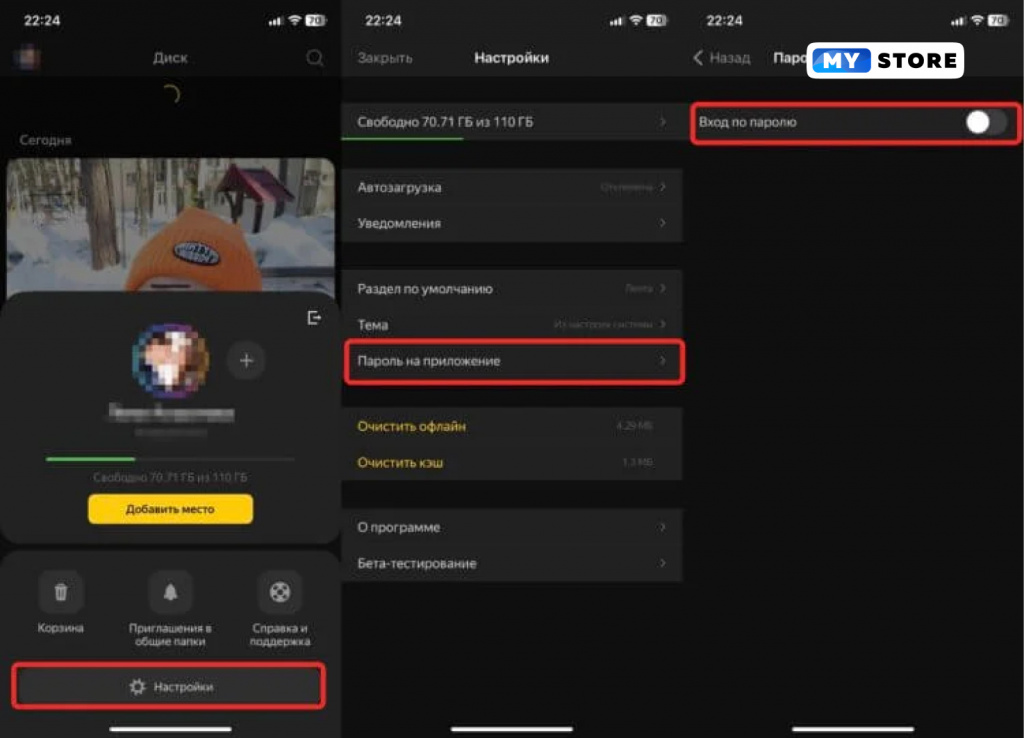The height and width of the screenshot is (738, 1024).
Task: Tap Закрыть to close settings
Action: [x=385, y=58]
